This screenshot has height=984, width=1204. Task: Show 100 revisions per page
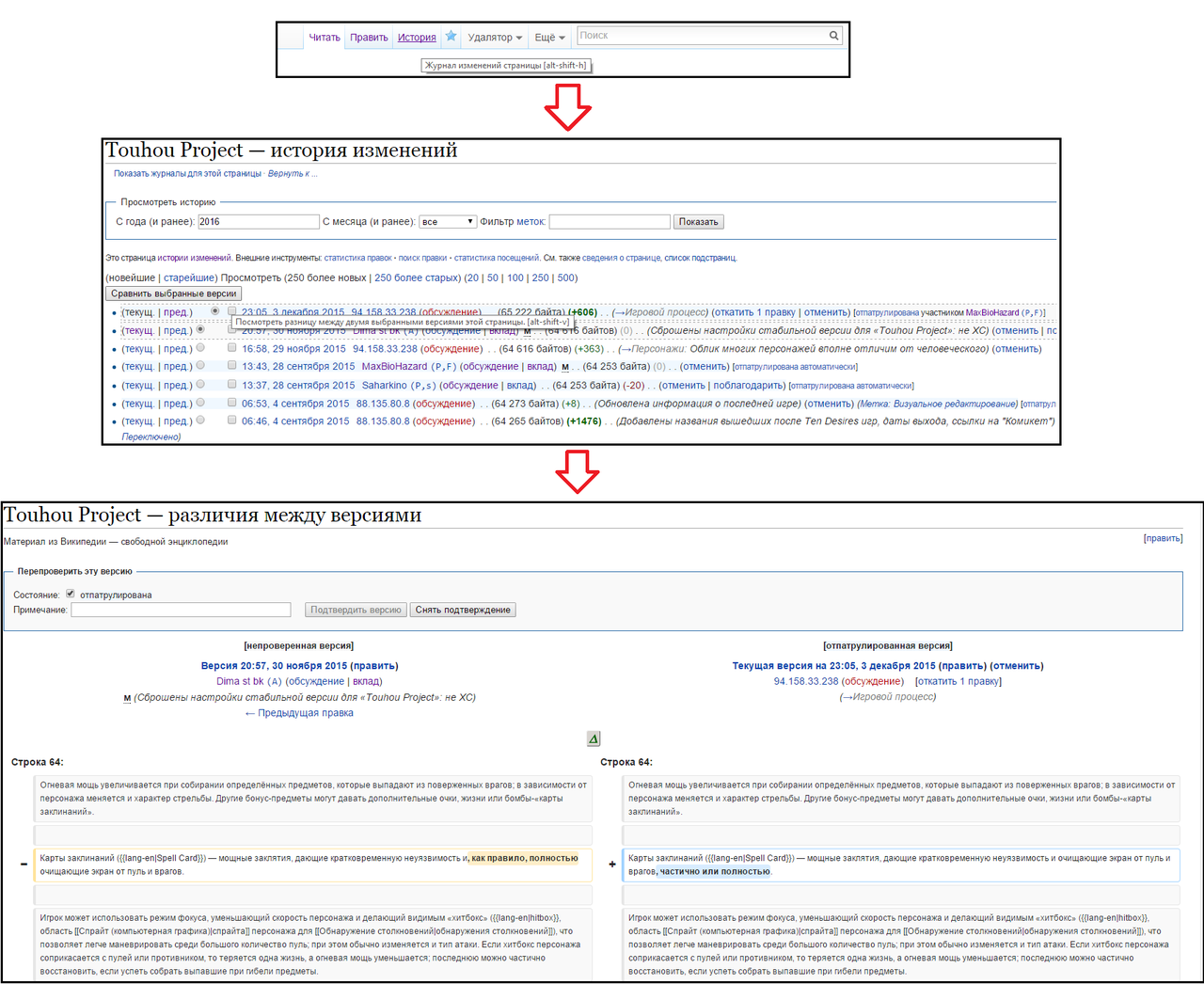point(515,278)
